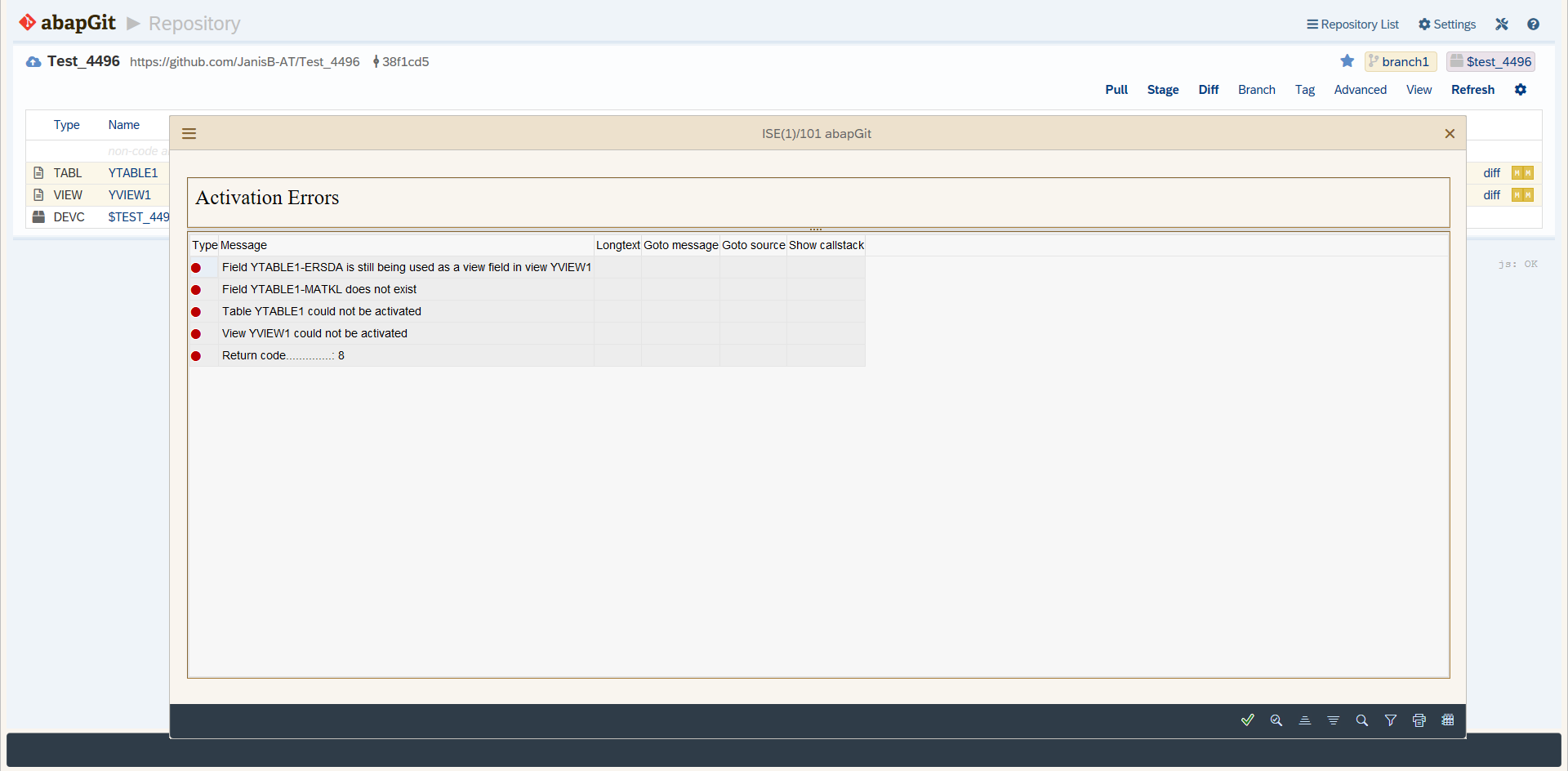Viewport: 1568px width, 771px height.
Task: Click the Pull action
Action: 1116,90
